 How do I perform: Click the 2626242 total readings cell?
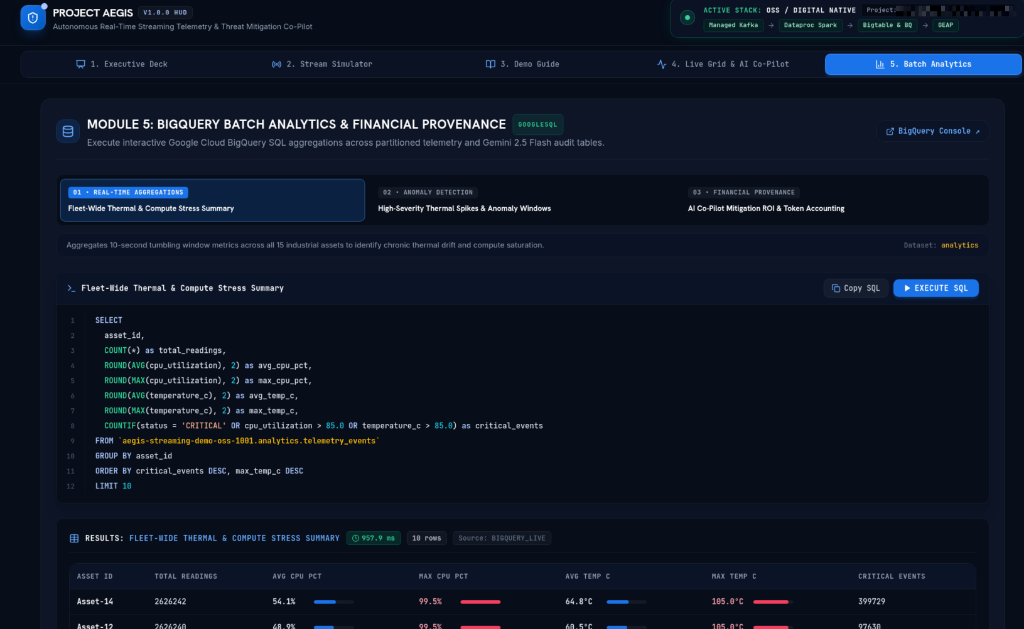click(x=170, y=602)
